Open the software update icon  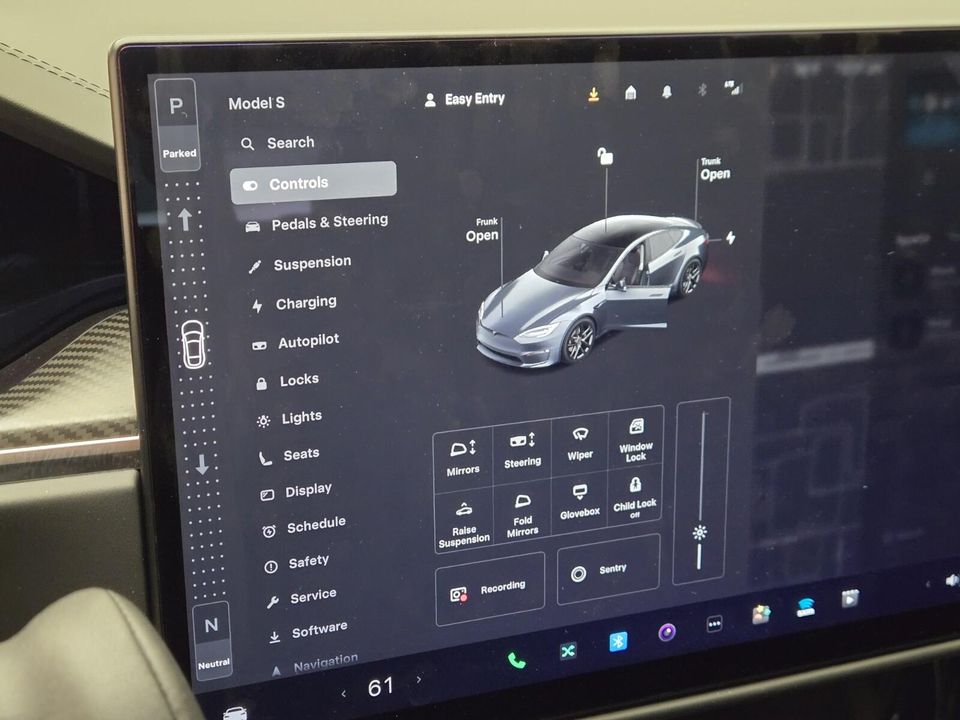594,92
